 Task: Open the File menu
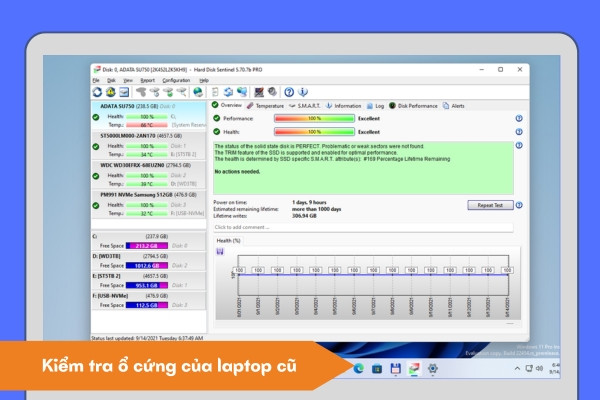[x=96, y=80]
